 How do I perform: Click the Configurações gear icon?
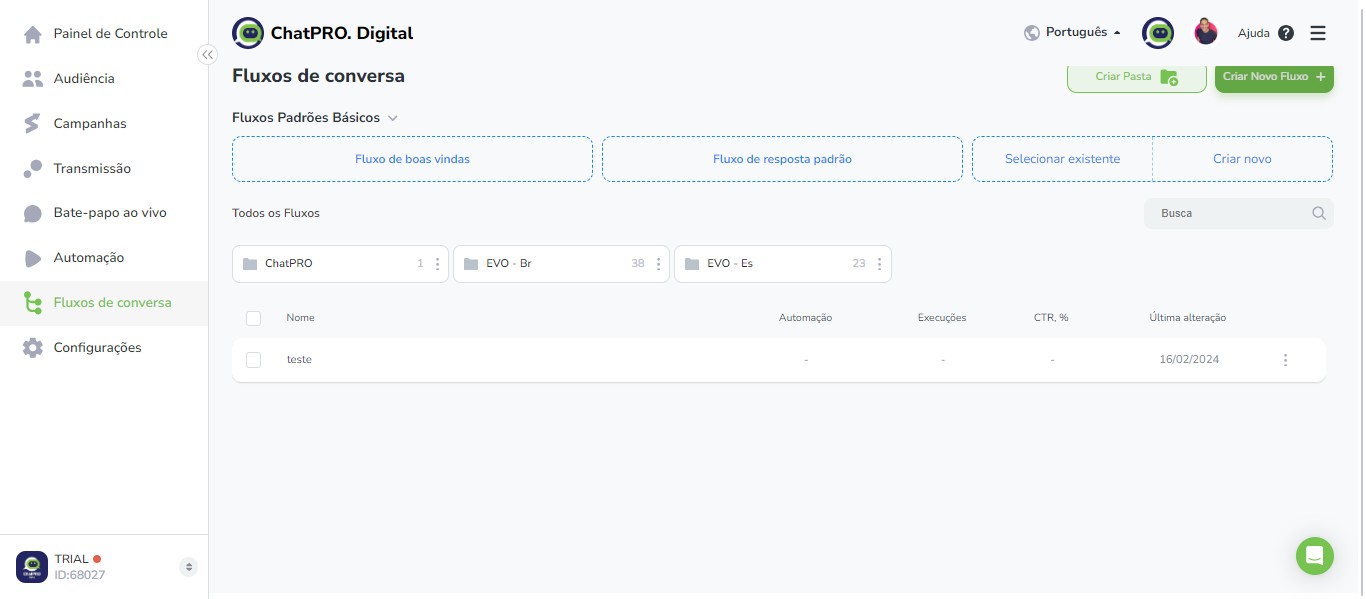(33, 348)
